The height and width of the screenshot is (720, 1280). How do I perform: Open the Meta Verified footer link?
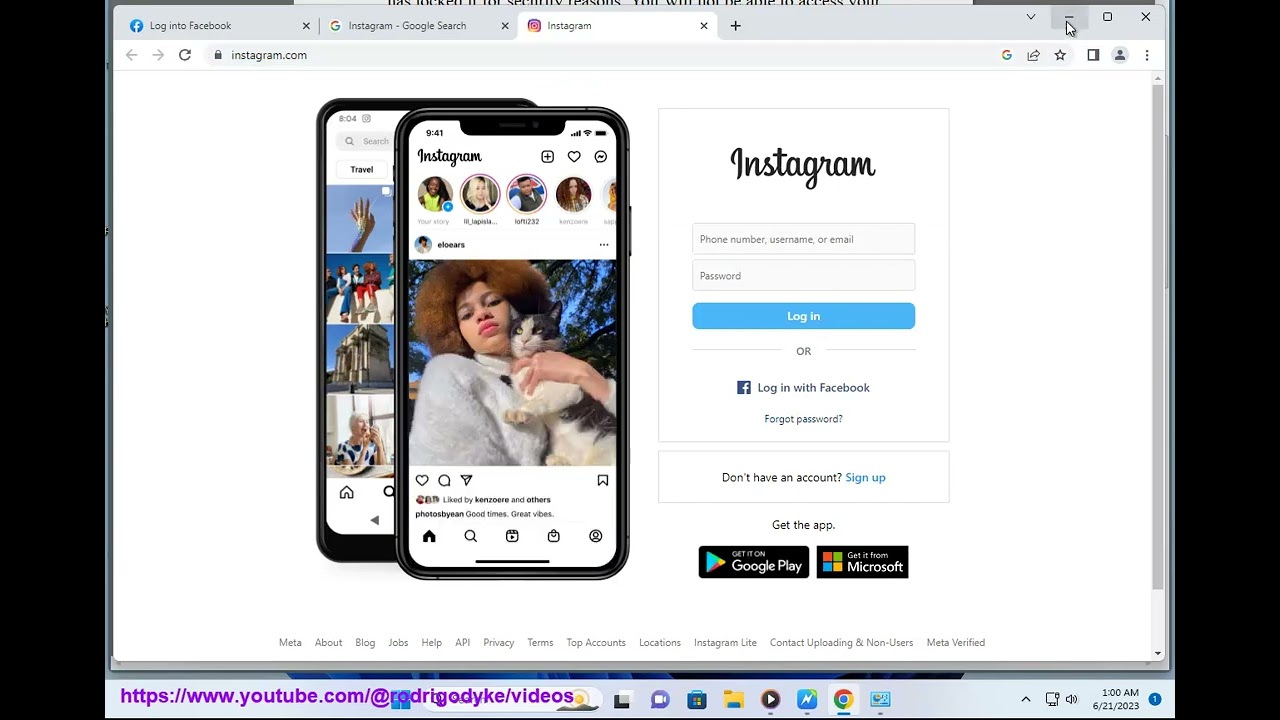tap(956, 643)
